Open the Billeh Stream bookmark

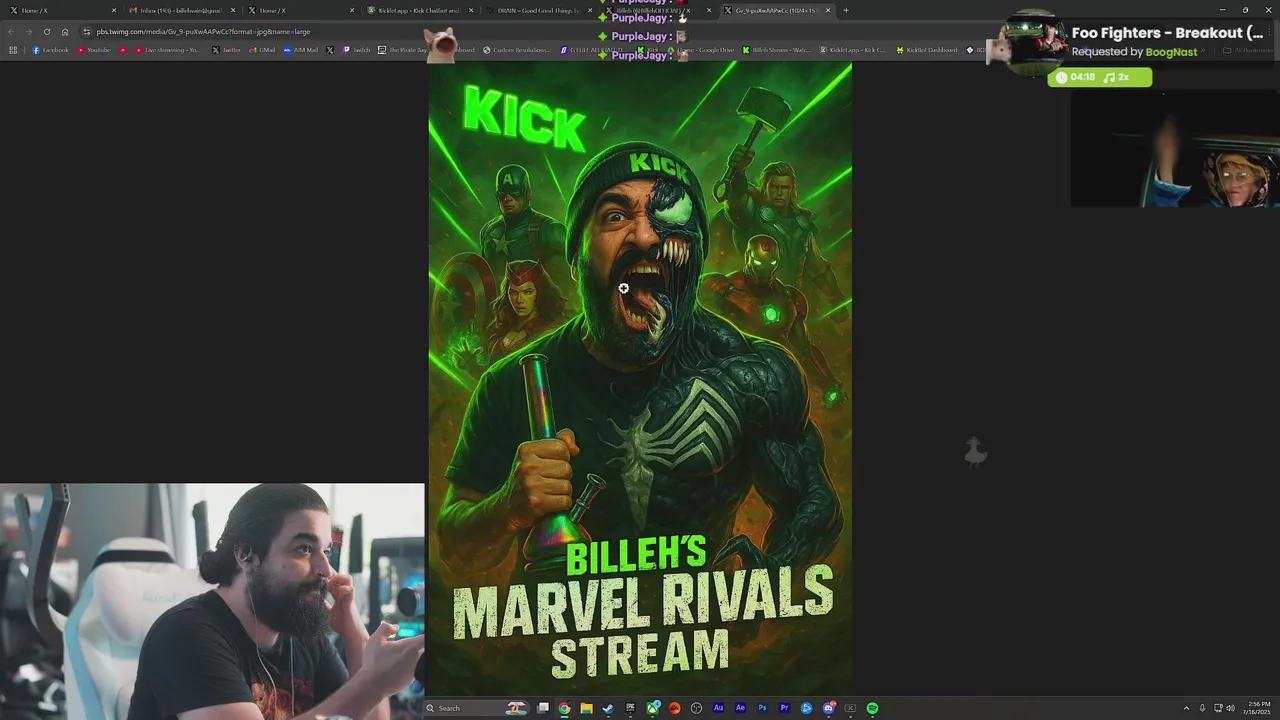point(776,50)
